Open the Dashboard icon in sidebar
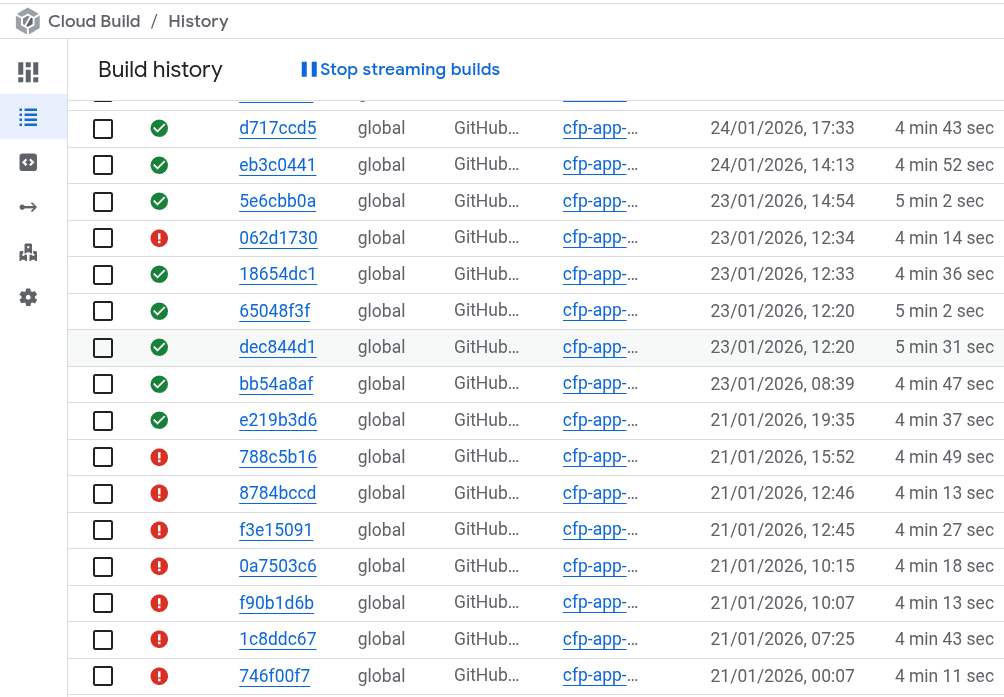The height and width of the screenshot is (697, 1004). click(28, 72)
